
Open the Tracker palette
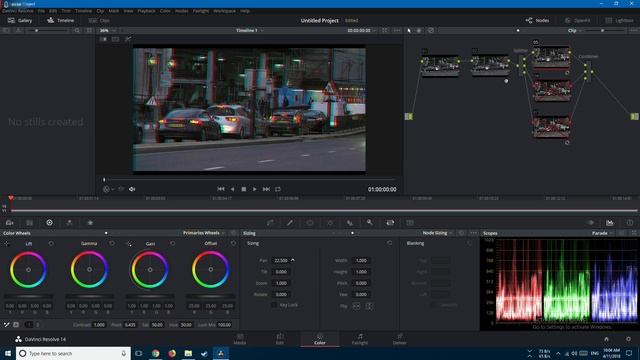click(x=330, y=222)
